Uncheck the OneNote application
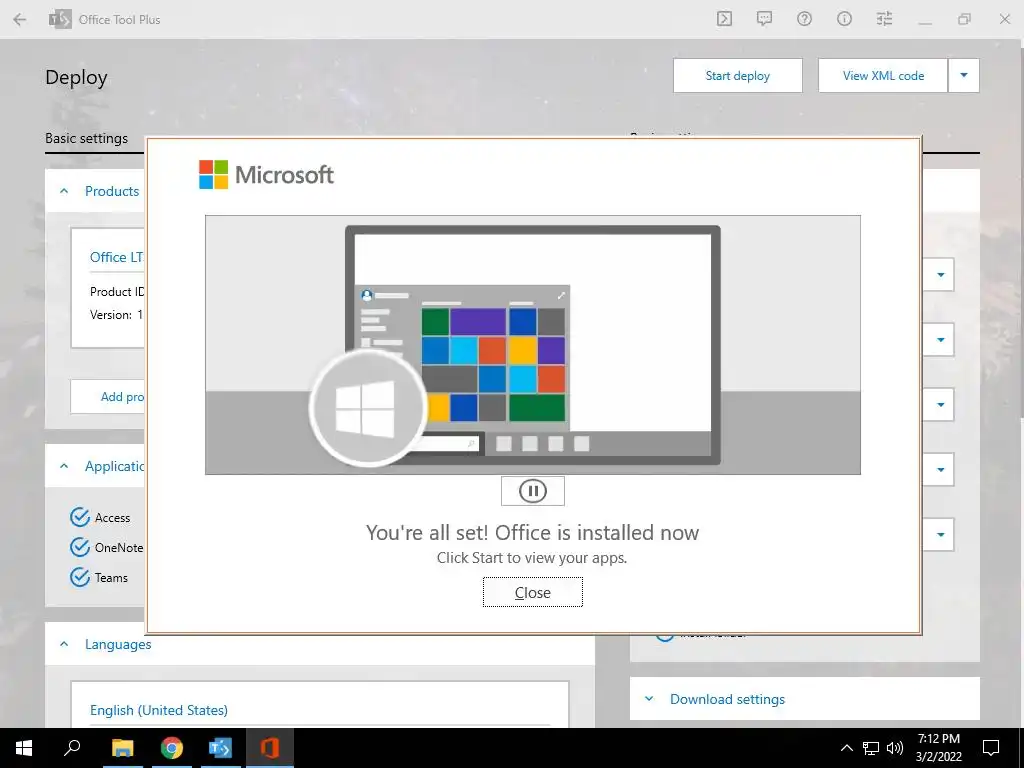The image size is (1024, 768). tap(80, 547)
